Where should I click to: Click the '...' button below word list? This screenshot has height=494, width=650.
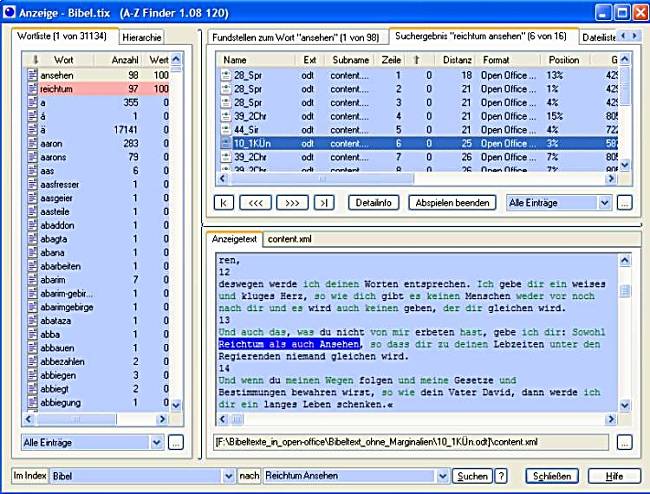[176, 443]
